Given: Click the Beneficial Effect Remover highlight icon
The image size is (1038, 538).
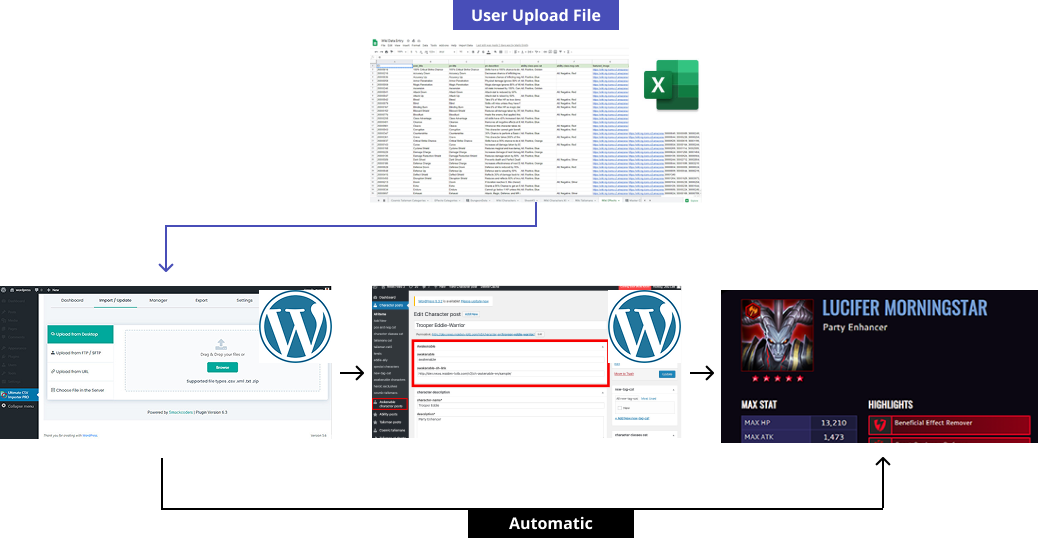Looking at the screenshot, I should point(880,425).
